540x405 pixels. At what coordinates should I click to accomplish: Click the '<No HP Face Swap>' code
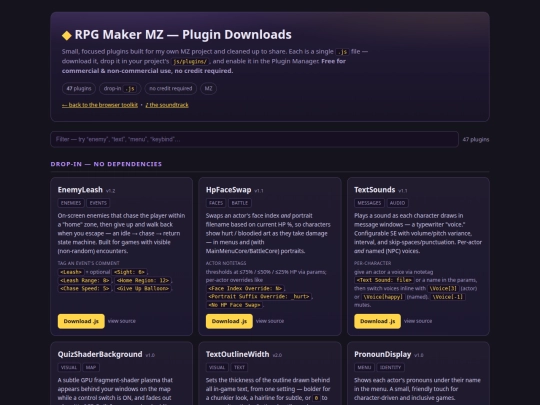234,305
